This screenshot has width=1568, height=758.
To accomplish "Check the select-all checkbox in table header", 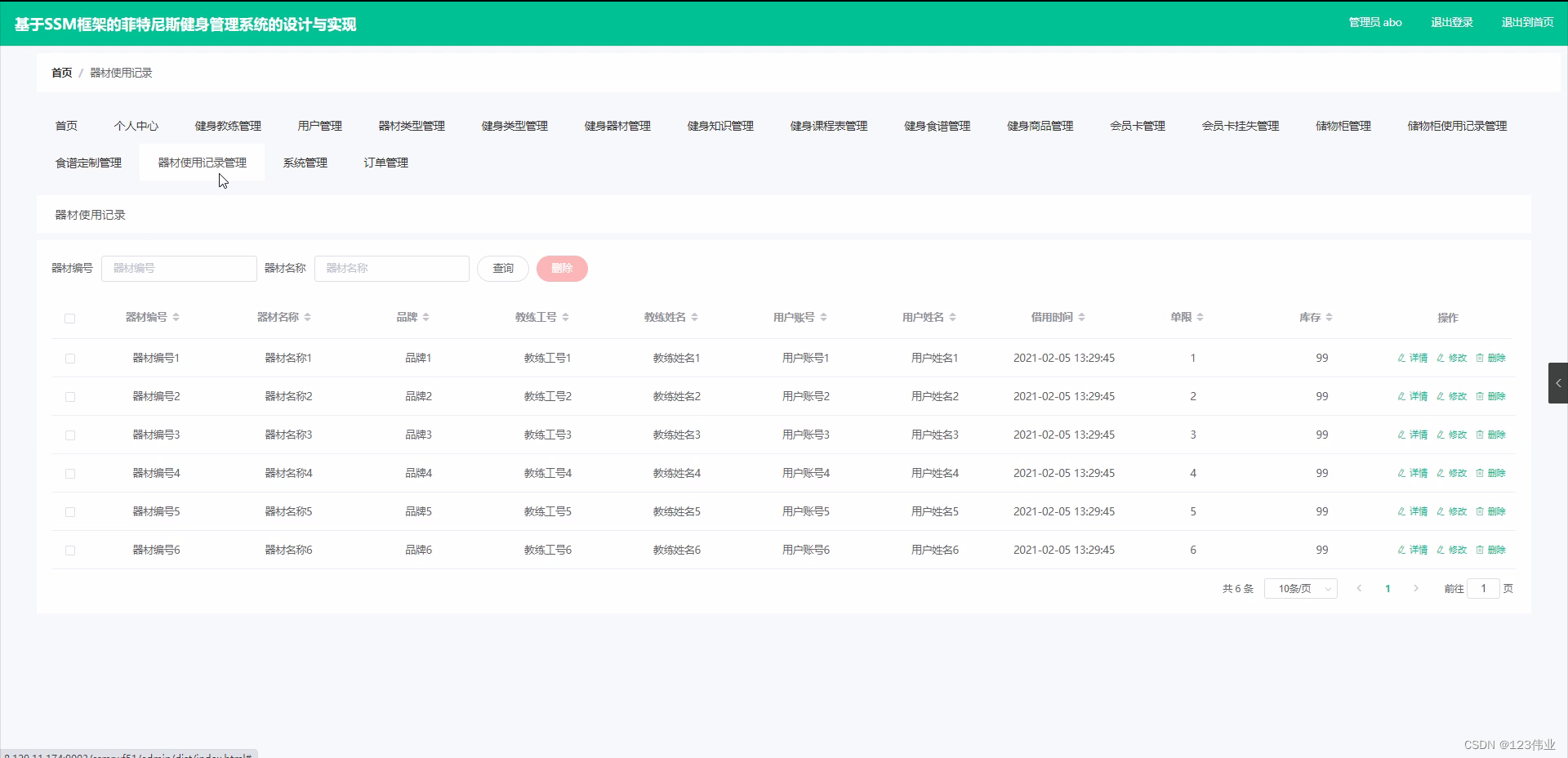I will [x=69, y=319].
